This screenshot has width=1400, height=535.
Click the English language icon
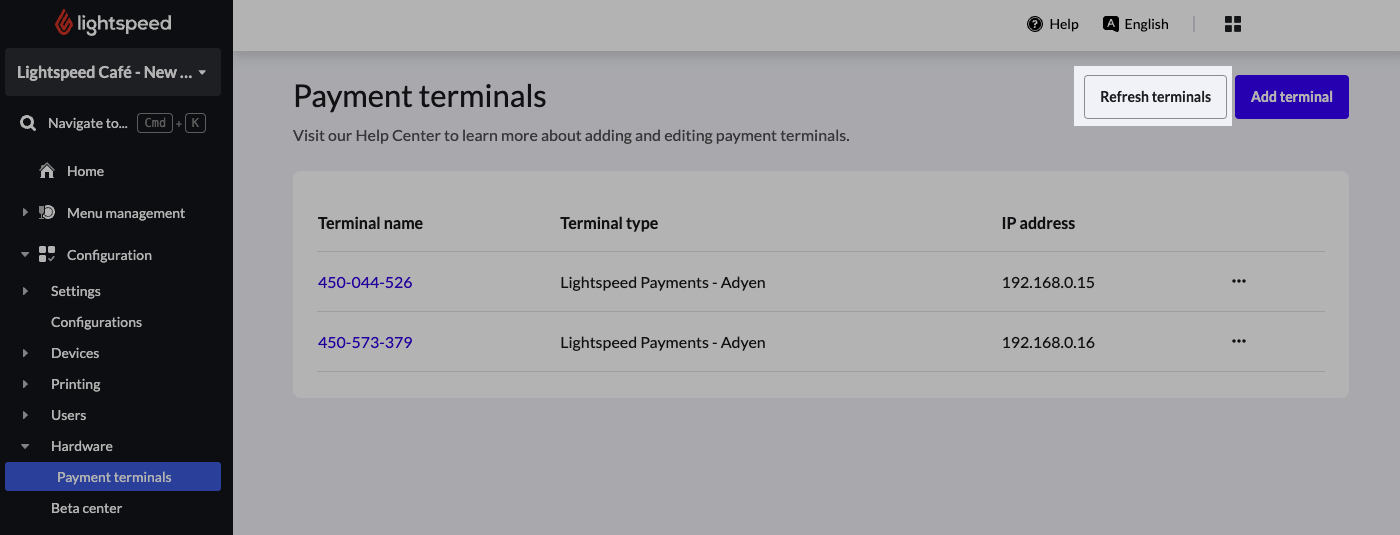point(1110,24)
